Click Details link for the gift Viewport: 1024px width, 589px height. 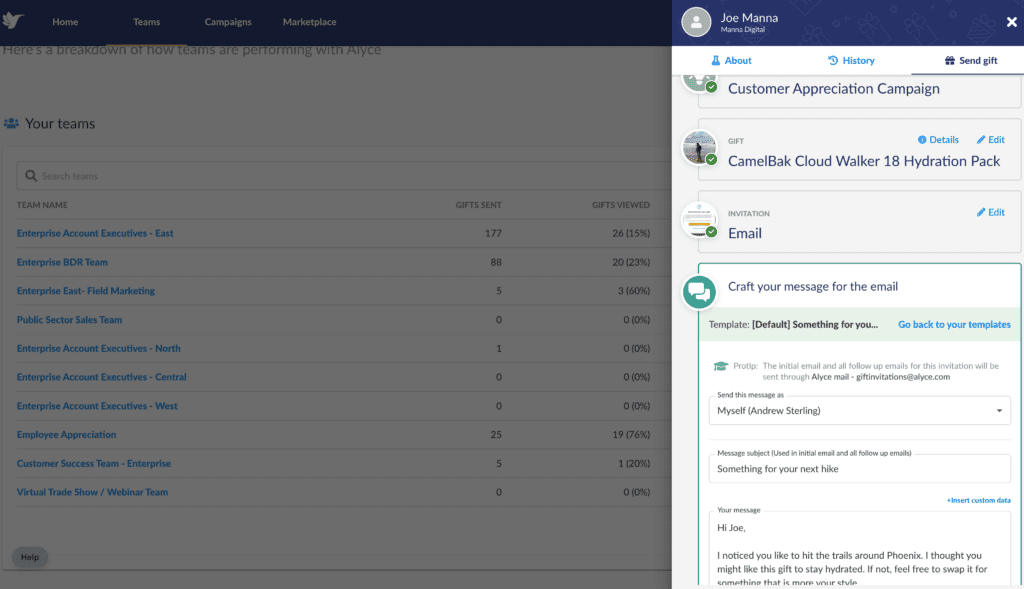pyautogui.click(x=938, y=140)
